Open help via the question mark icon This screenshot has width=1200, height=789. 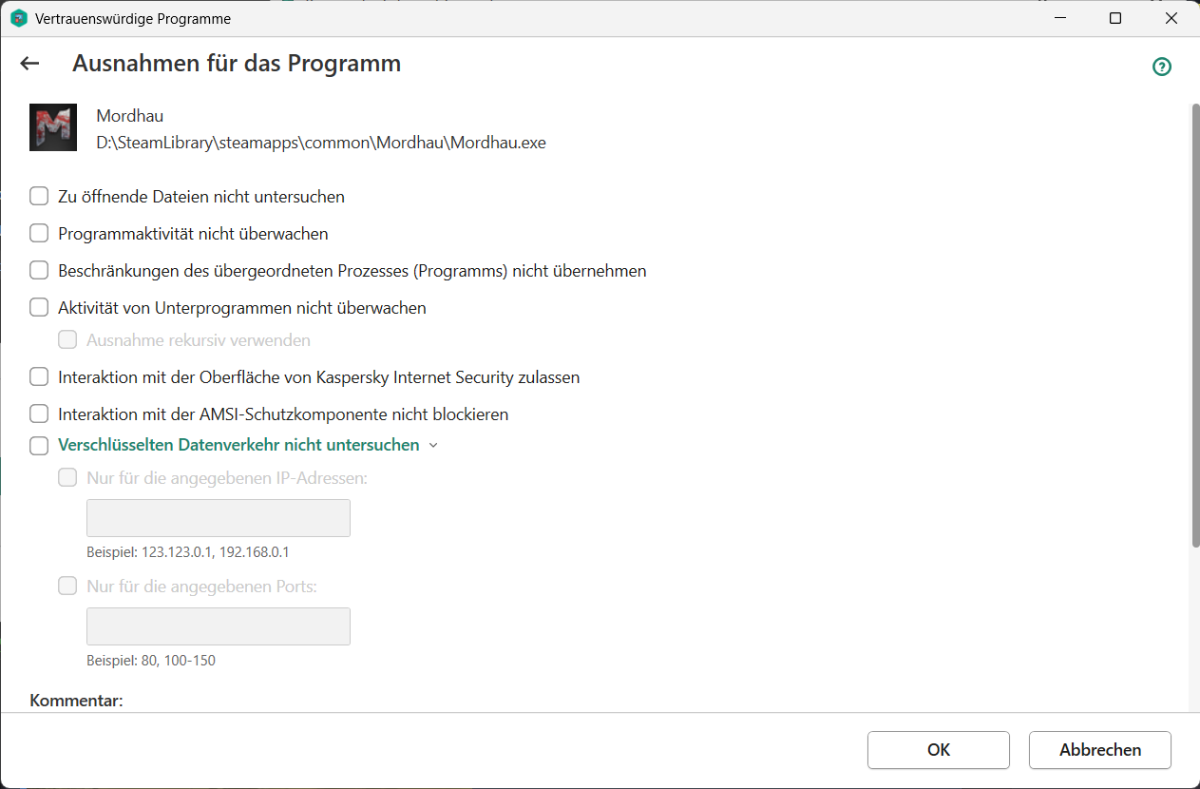1162,67
